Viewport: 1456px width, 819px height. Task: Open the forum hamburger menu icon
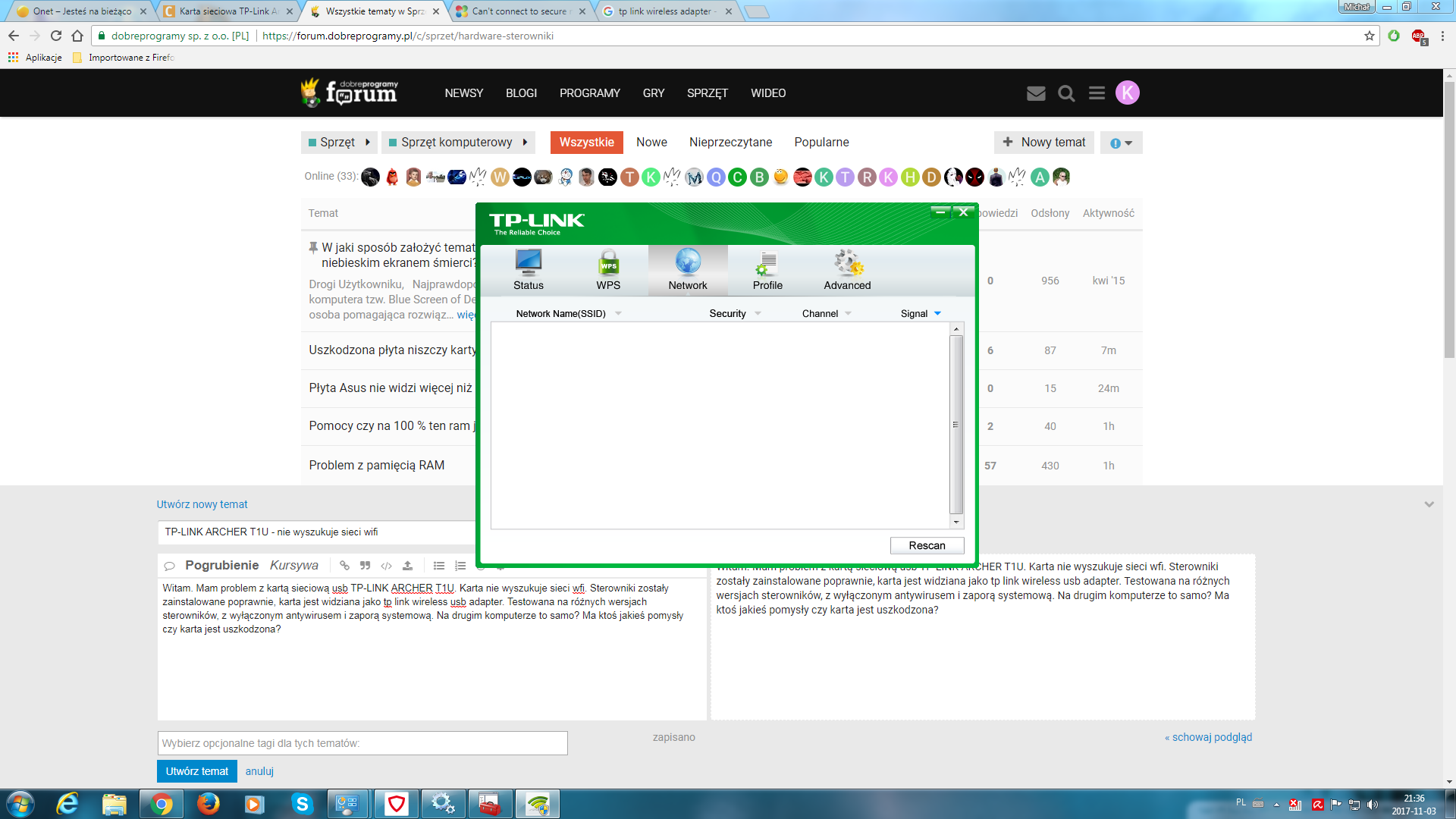pos(1097,93)
